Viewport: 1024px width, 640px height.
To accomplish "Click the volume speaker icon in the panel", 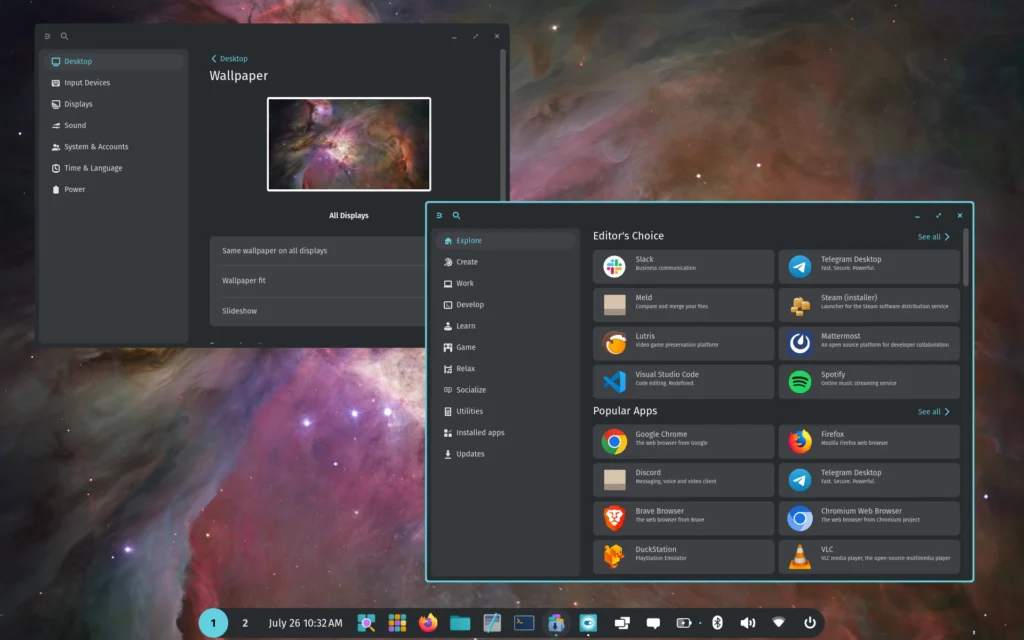I will point(747,623).
